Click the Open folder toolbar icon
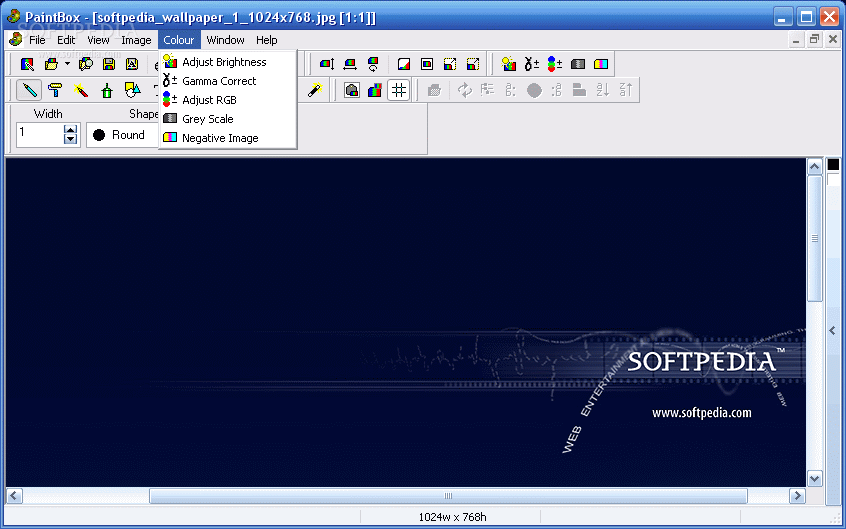The height and width of the screenshot is (529, 846). click(51, 64)
